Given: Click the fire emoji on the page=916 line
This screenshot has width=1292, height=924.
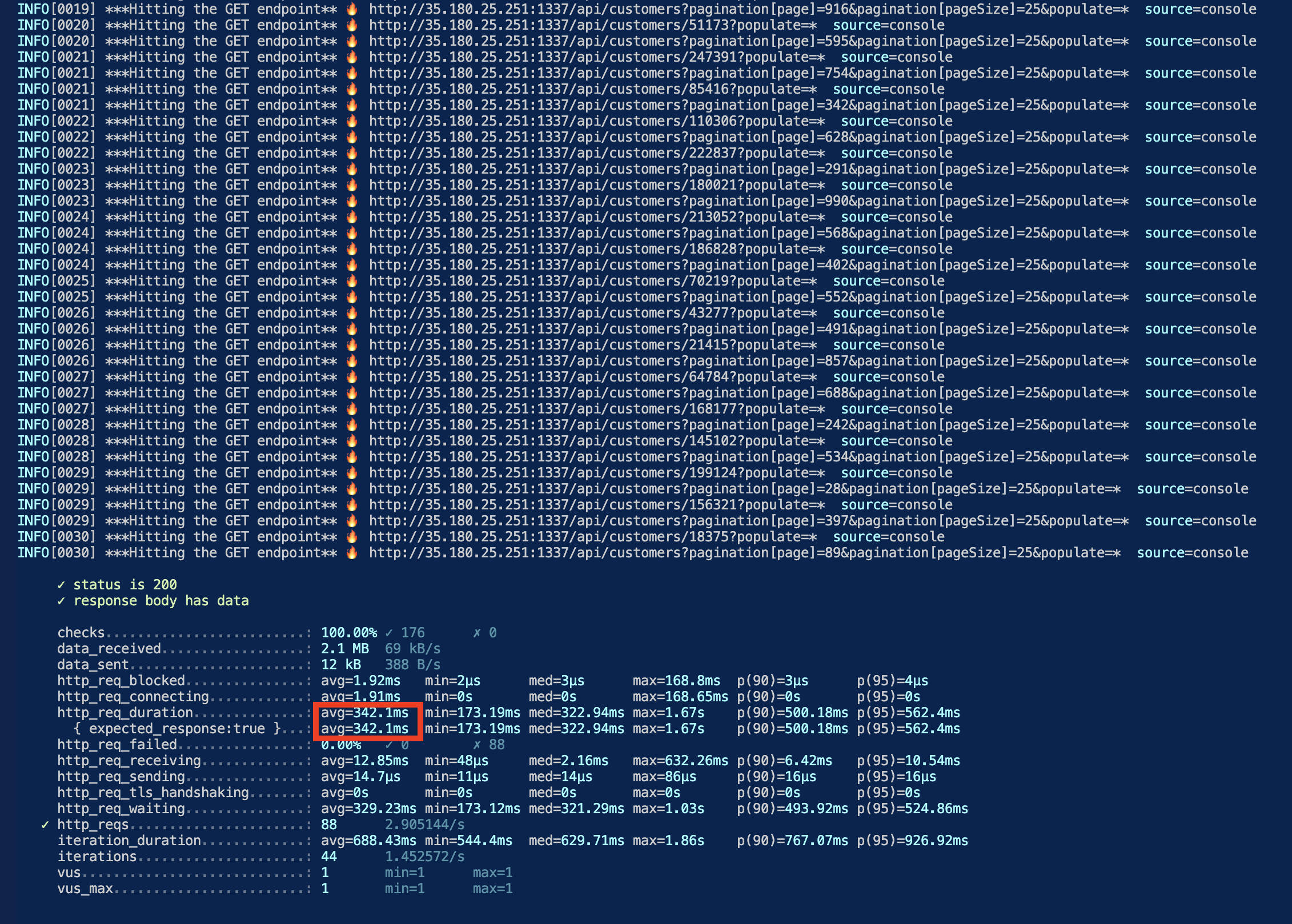Looking at the screenshot, I should point(352,9).
